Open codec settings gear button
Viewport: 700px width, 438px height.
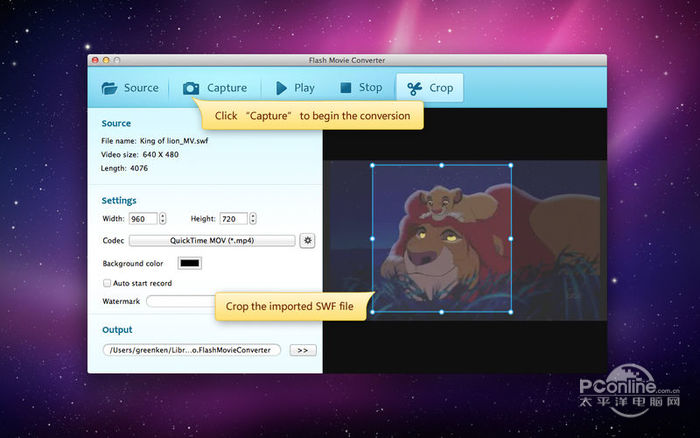coord(307,241)
